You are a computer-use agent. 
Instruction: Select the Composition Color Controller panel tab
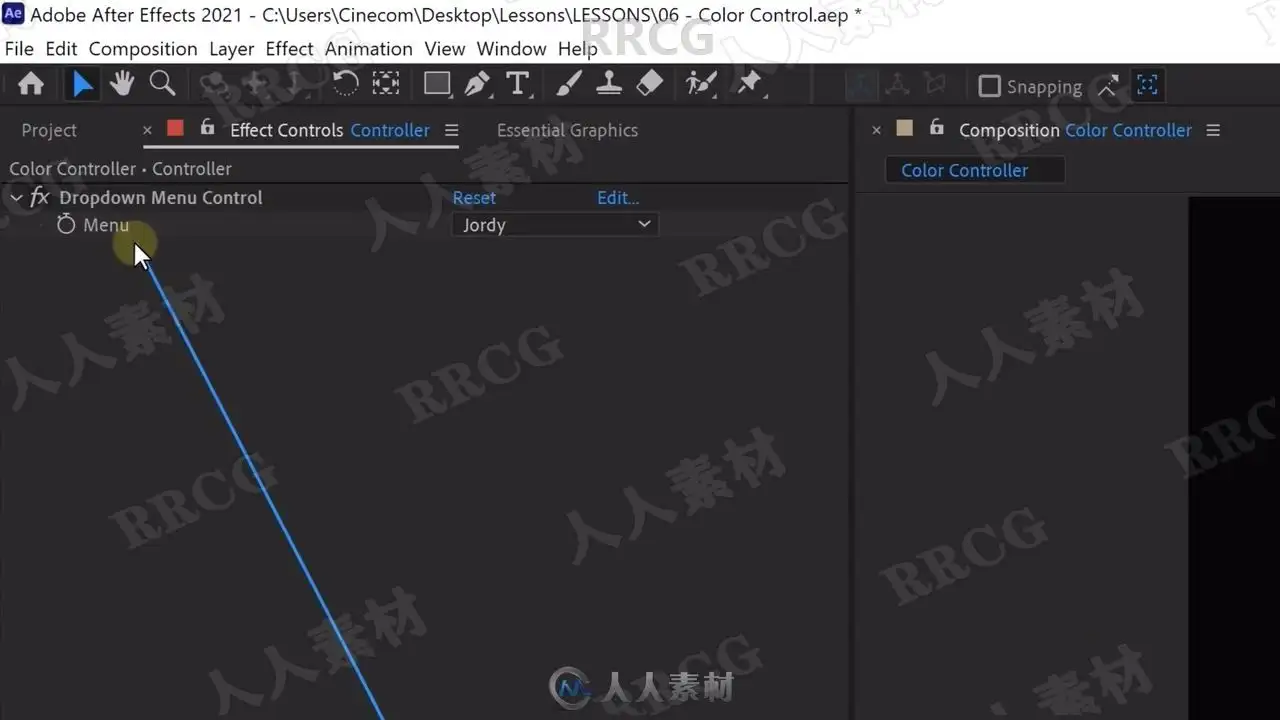pyautogui.click(x=1075, y=130)
